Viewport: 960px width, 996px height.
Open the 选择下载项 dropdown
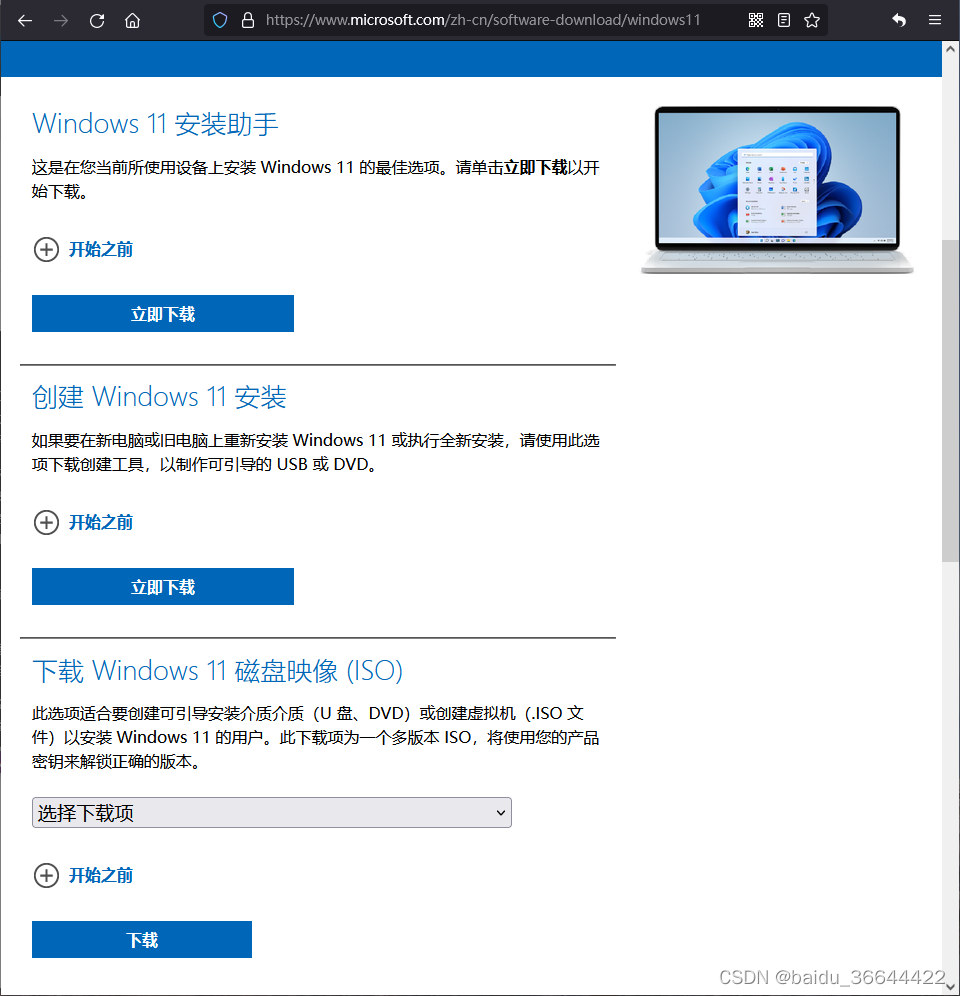272,812
